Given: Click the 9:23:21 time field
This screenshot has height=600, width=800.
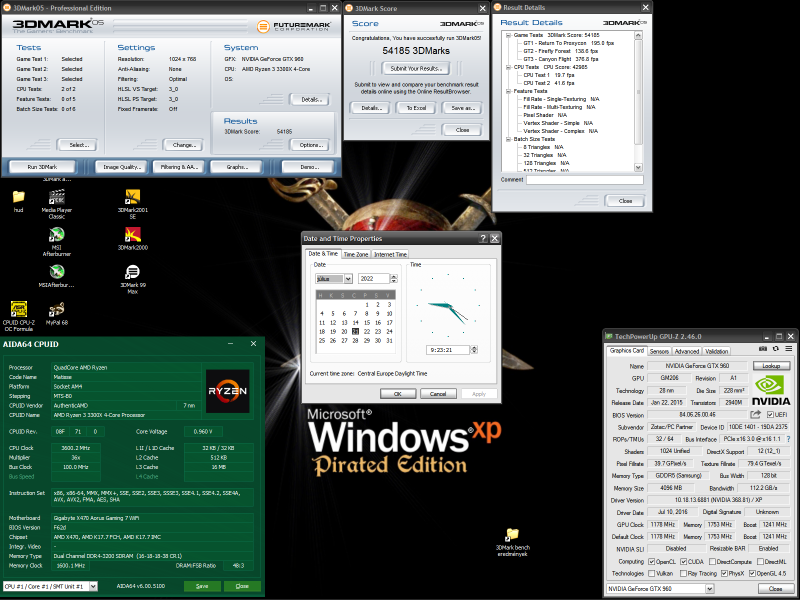Looking at the screenshot, I should click(x=448, y=349).
